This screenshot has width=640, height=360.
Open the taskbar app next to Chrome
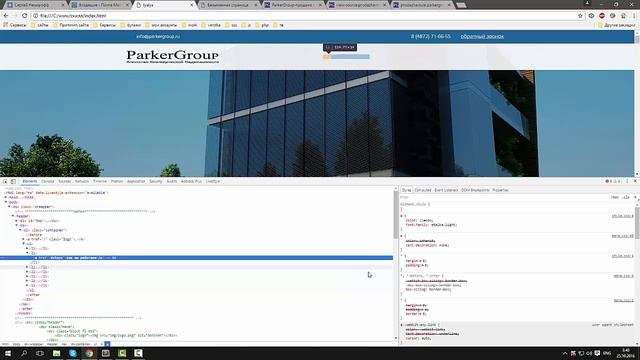click(x=106, y=353)
